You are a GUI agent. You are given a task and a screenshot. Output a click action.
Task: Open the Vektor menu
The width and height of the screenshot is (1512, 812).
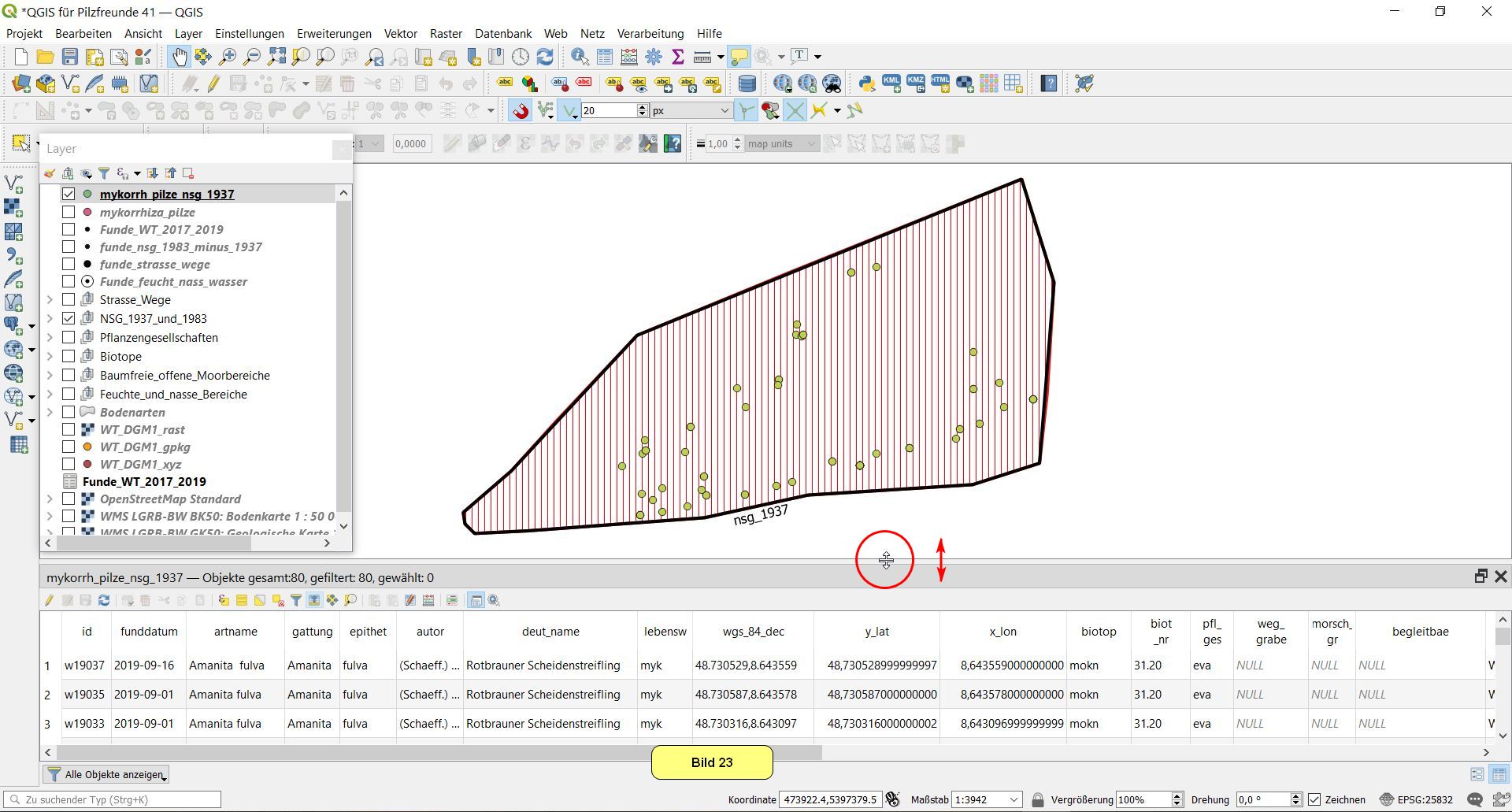(400, 33)
